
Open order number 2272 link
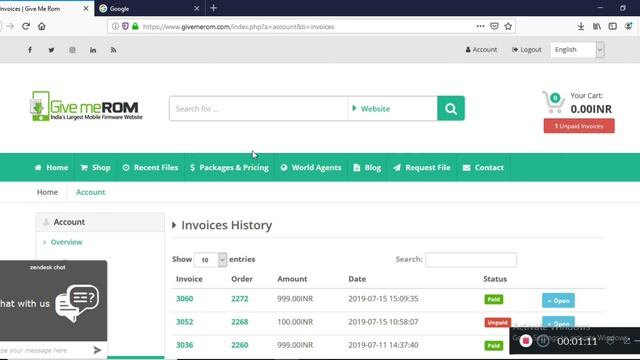click(240, 299)
